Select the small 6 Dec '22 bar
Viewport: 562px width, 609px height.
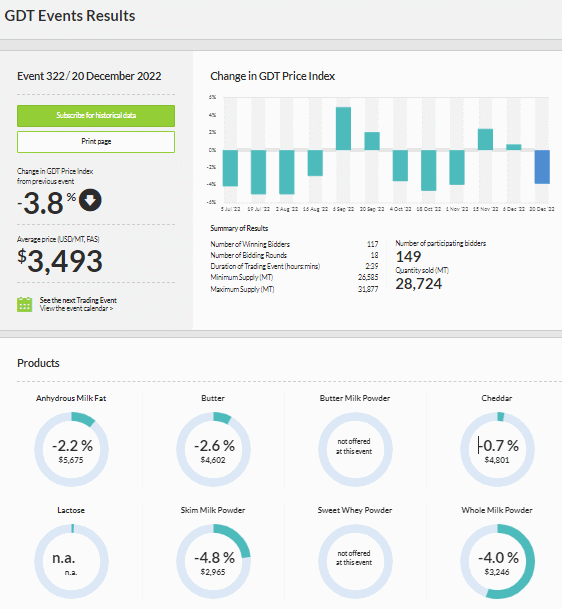coord(513,147)
